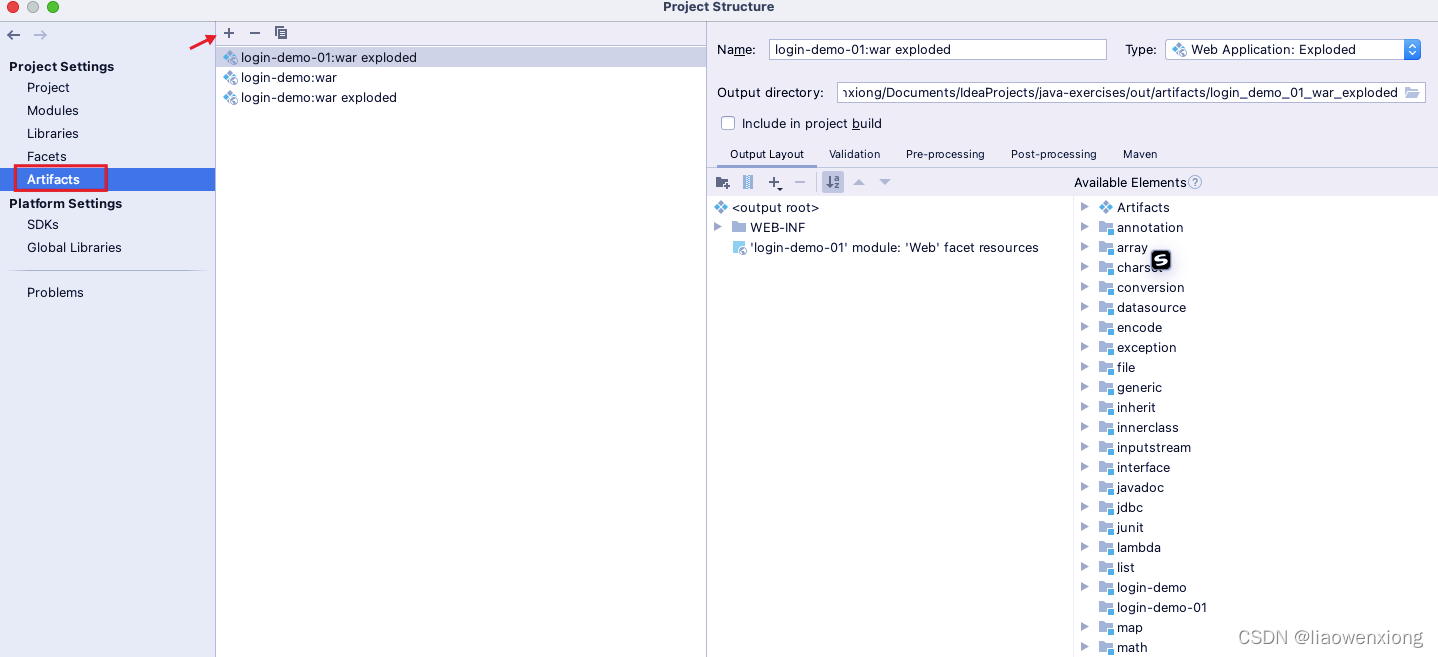Image resolution: width=1438 pixels, height=657 pixels.
Task: Add a new artifact with the plus icon
Action: tap(229, 33)
